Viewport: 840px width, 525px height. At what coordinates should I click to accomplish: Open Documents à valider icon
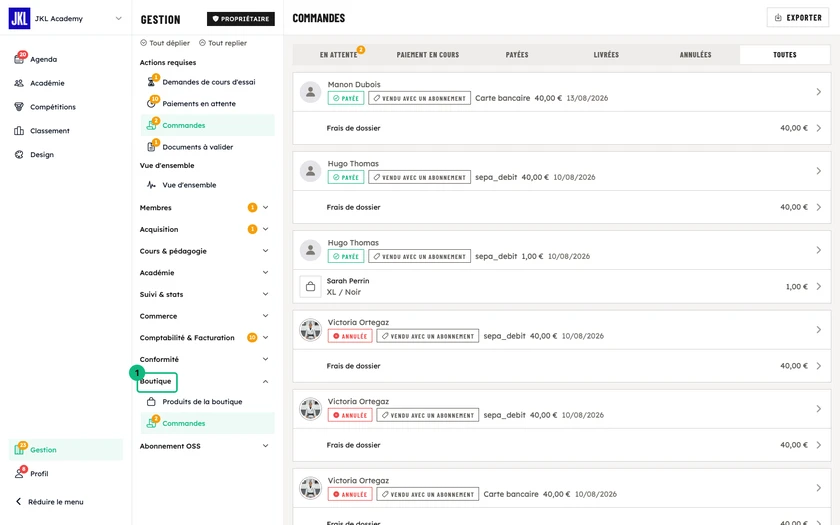tap(152, 146)
